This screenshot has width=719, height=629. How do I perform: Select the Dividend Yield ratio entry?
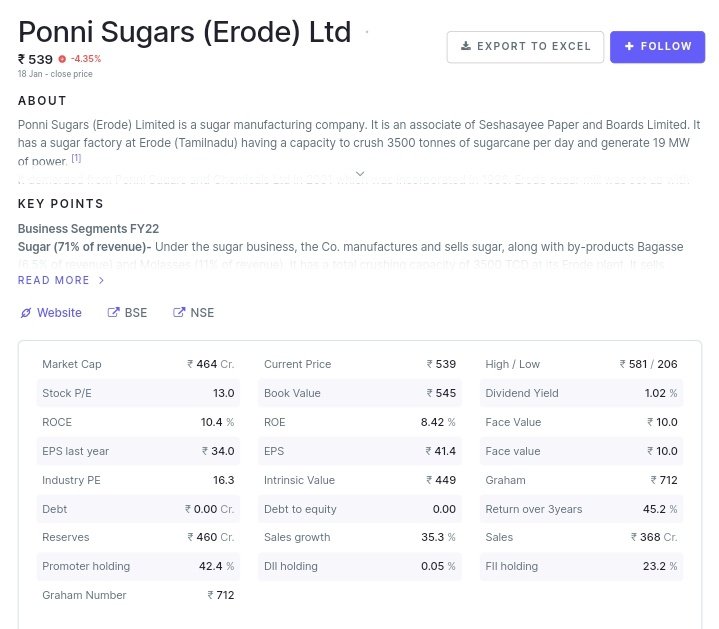(581, 393)
